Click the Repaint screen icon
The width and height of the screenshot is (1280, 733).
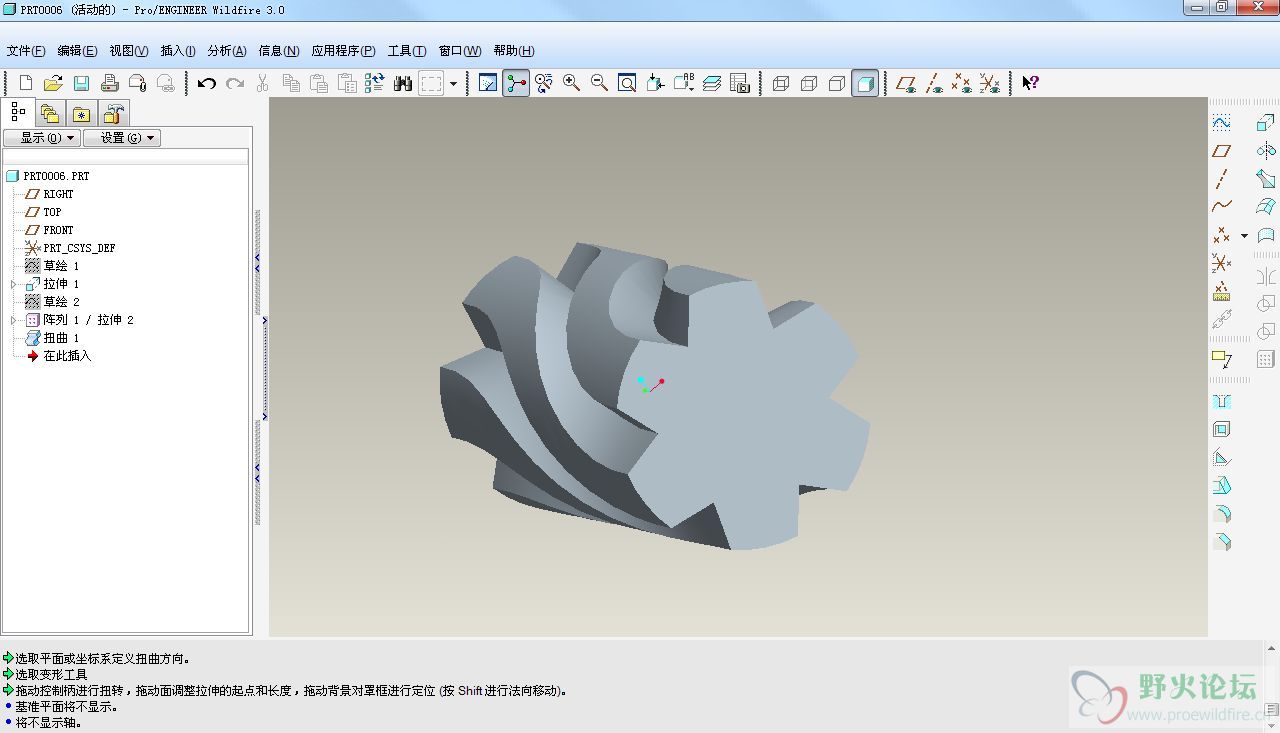pyautogui.click(x=487, y=83)
